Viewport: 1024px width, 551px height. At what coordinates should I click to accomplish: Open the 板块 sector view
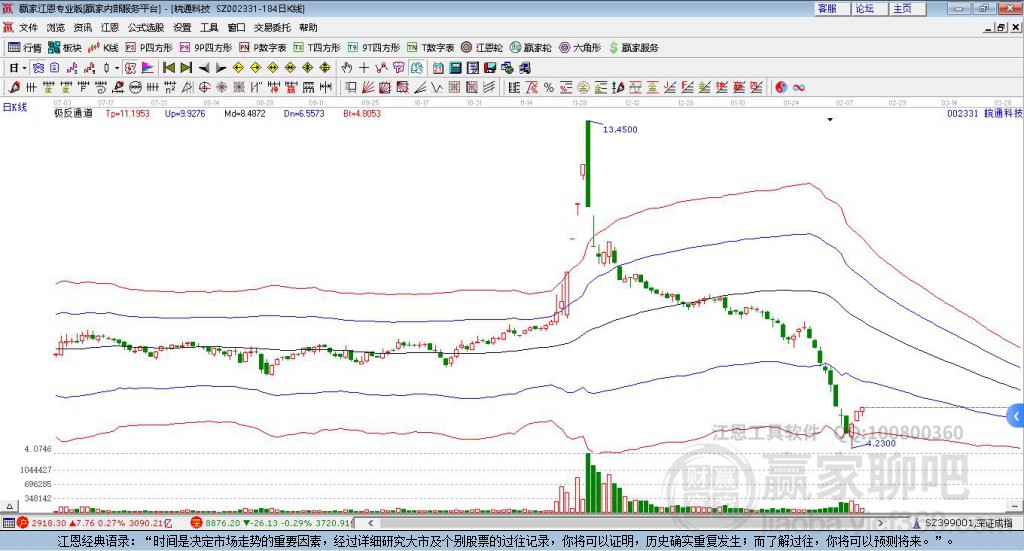64,48
